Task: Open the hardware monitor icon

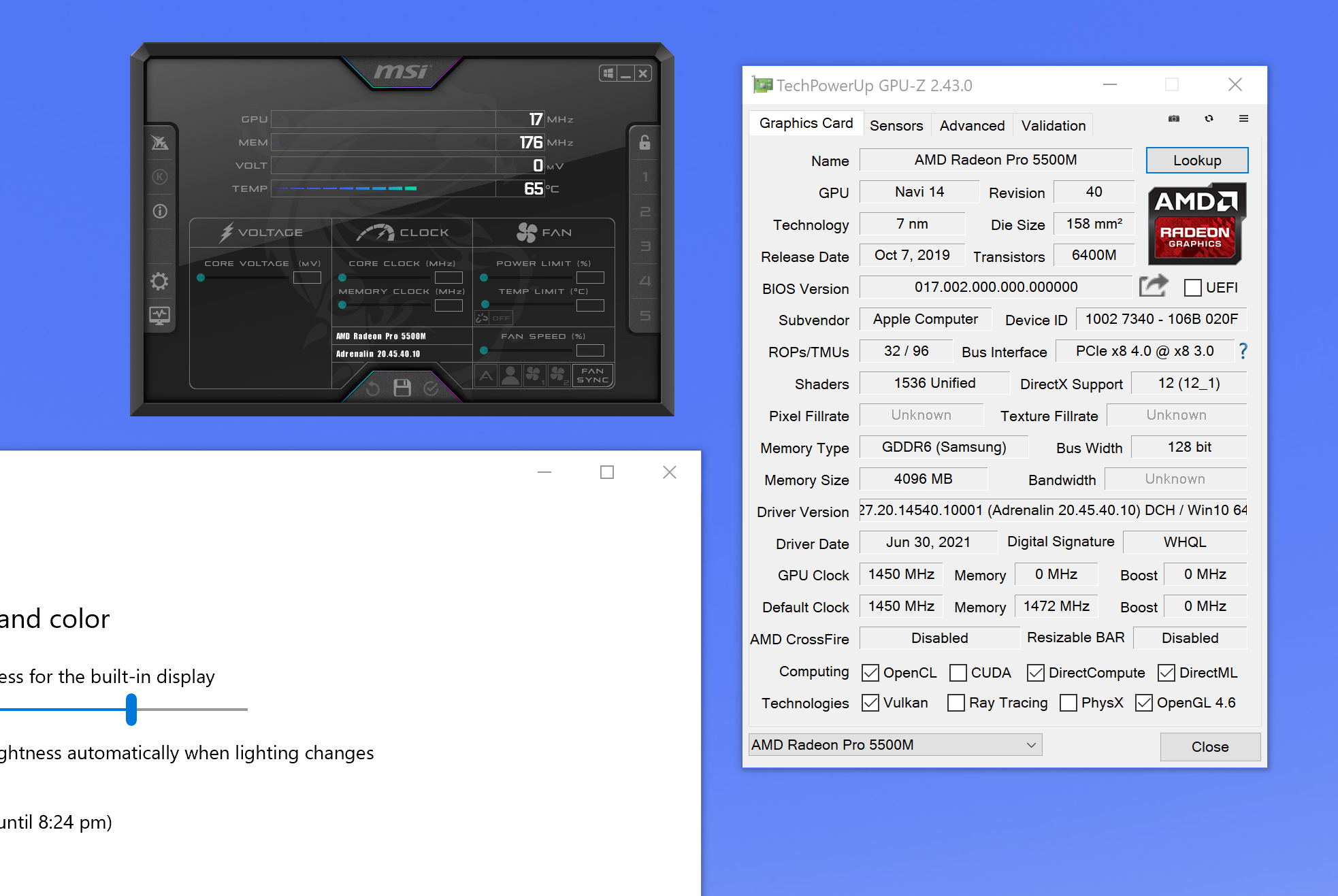Action: tap(159, 315)
